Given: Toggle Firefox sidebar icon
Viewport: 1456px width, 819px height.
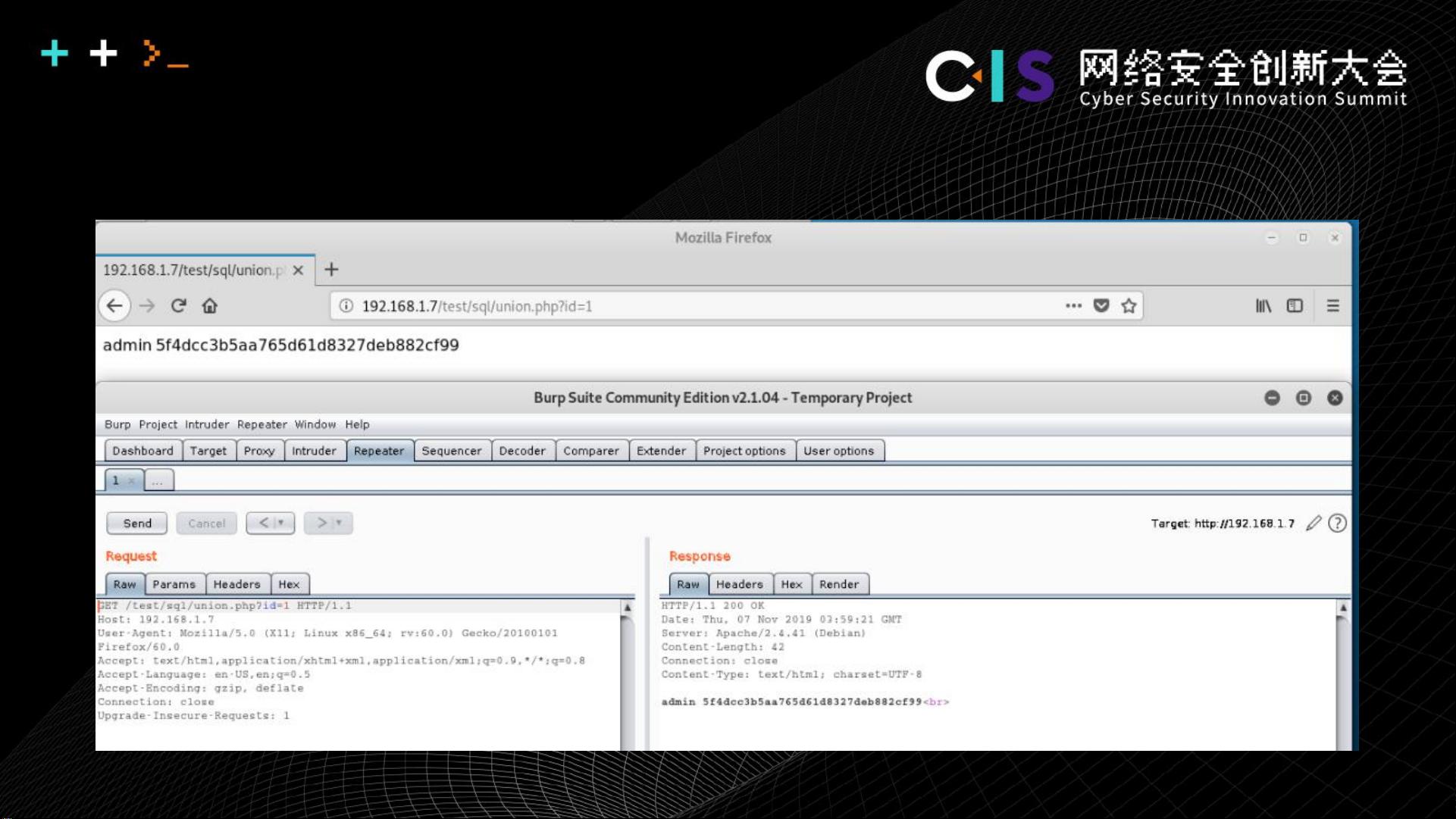Looking at the screenshot, I should [x=1295, y=306].
